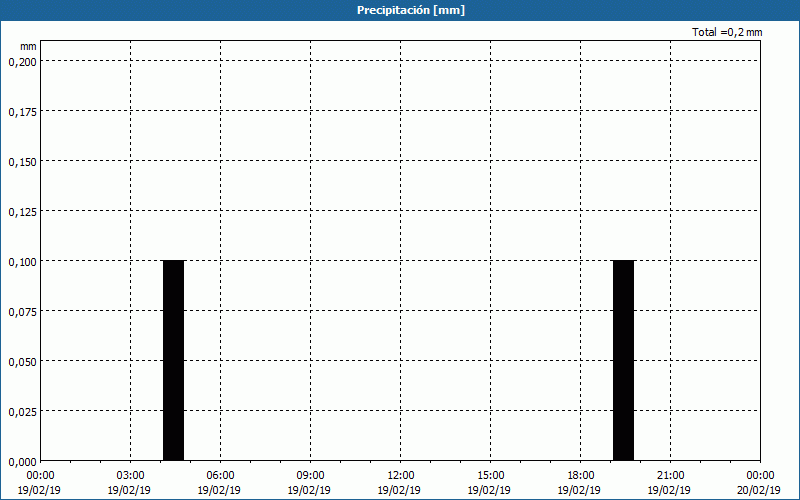
Task: Click the 03:00 time axis label
Action: [x=130, y=476]
